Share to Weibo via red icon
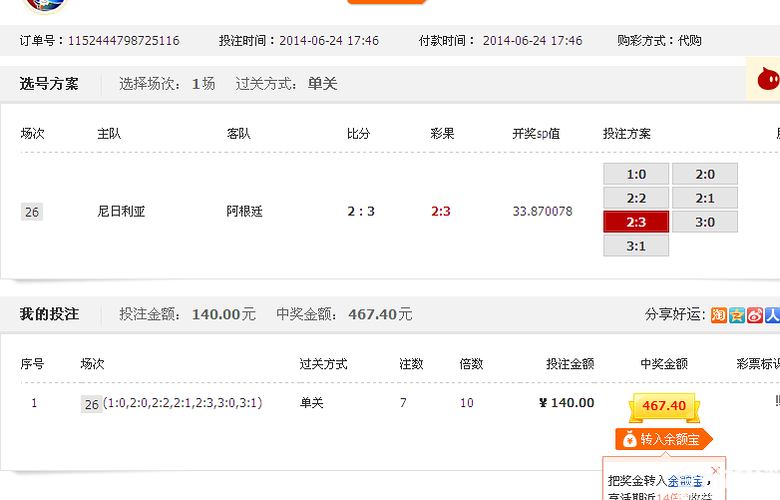780x500 pixels. pos(755,315)
